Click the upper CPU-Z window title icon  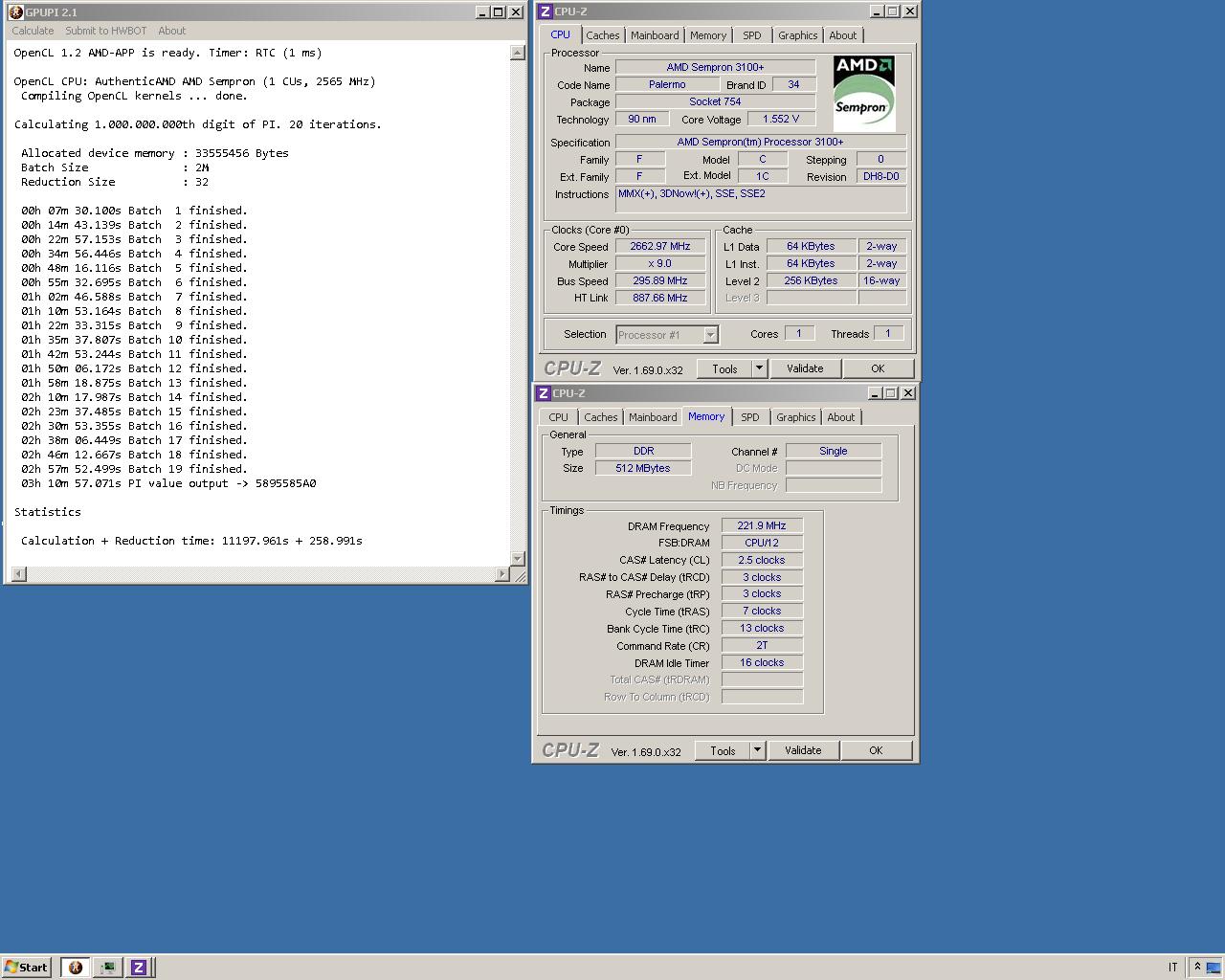546,11
